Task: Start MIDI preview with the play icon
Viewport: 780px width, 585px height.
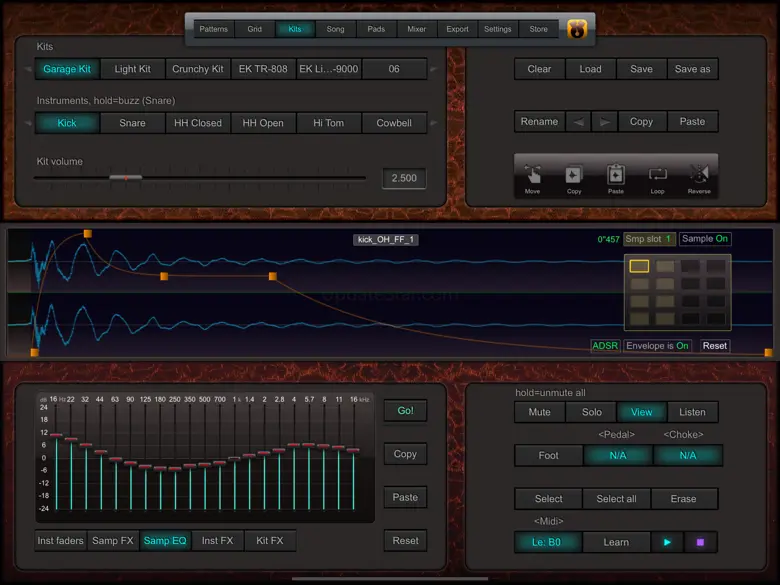Action: coord(667,542)
